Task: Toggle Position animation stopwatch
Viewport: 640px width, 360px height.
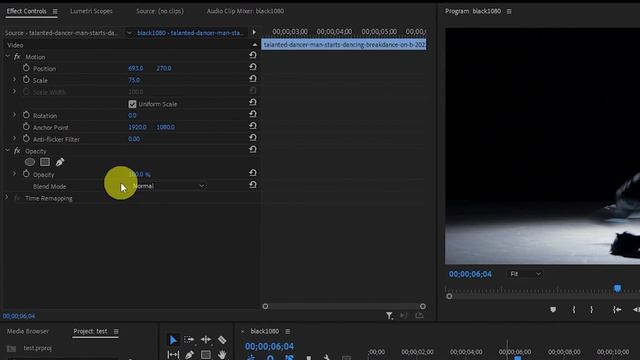Action: click(26, 68)
